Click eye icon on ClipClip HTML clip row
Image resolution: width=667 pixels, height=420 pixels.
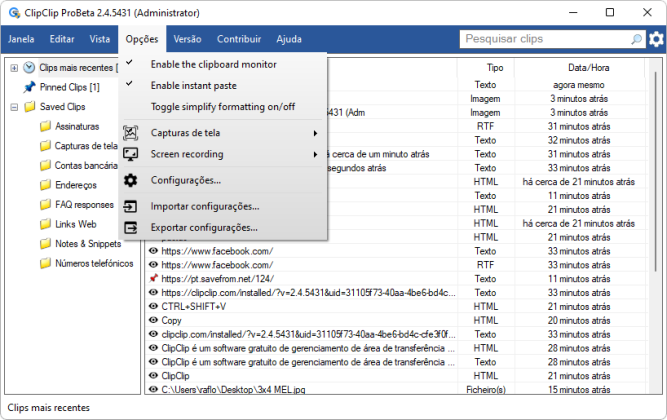click(153, 376)
